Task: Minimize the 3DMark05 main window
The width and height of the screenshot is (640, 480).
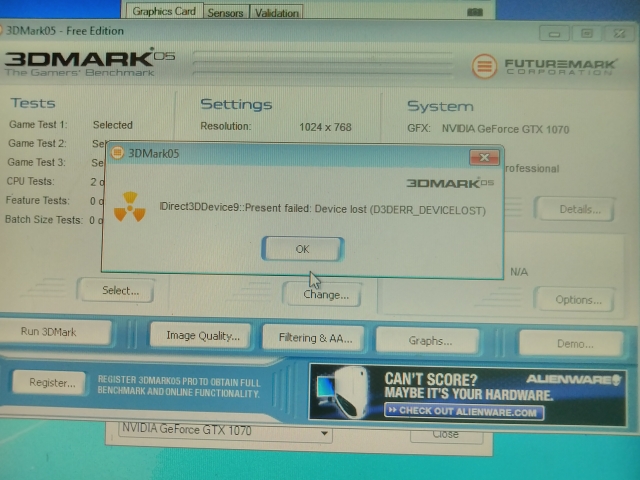Action: pos(554,33)
